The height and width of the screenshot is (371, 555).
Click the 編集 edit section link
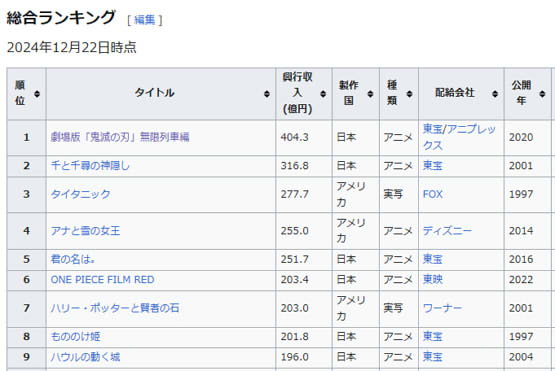point(145,20)
